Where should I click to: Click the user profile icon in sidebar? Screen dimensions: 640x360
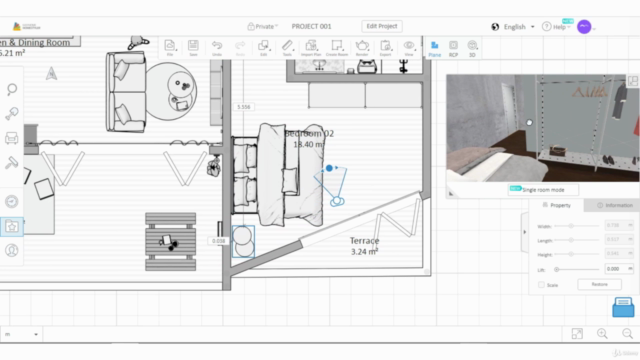12,250
